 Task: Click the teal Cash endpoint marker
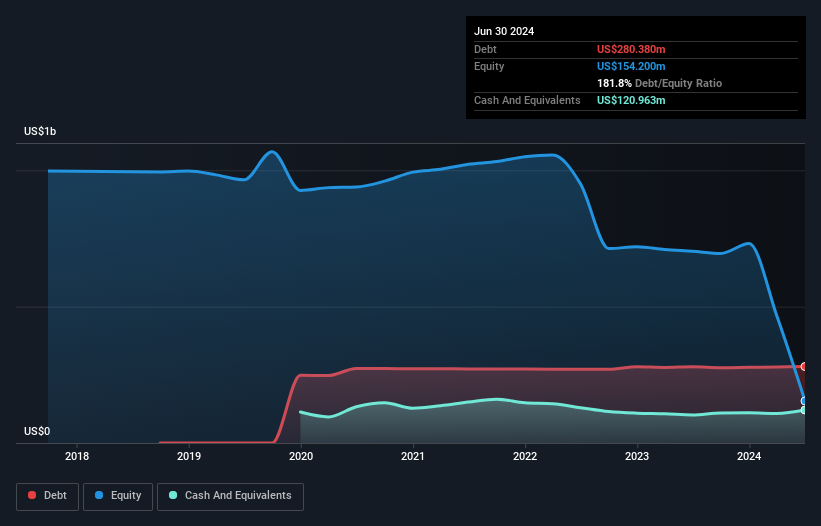point(804,410)
